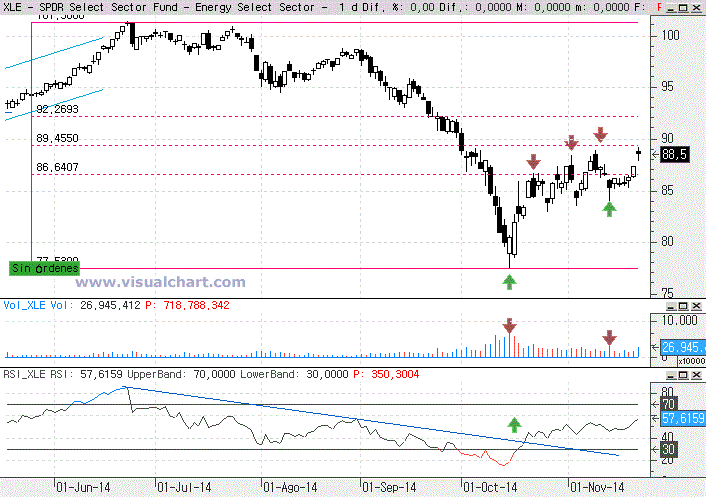Click the 01-Sep-14 date label
Image resolution: width=706 pixels, height=497 pixels.
click(389, 488)
